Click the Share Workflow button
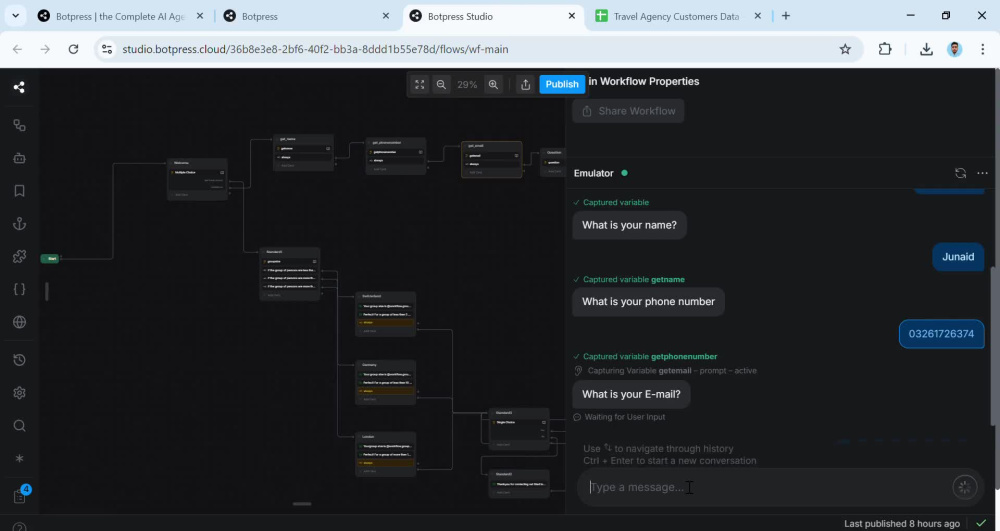 (628, 111)
